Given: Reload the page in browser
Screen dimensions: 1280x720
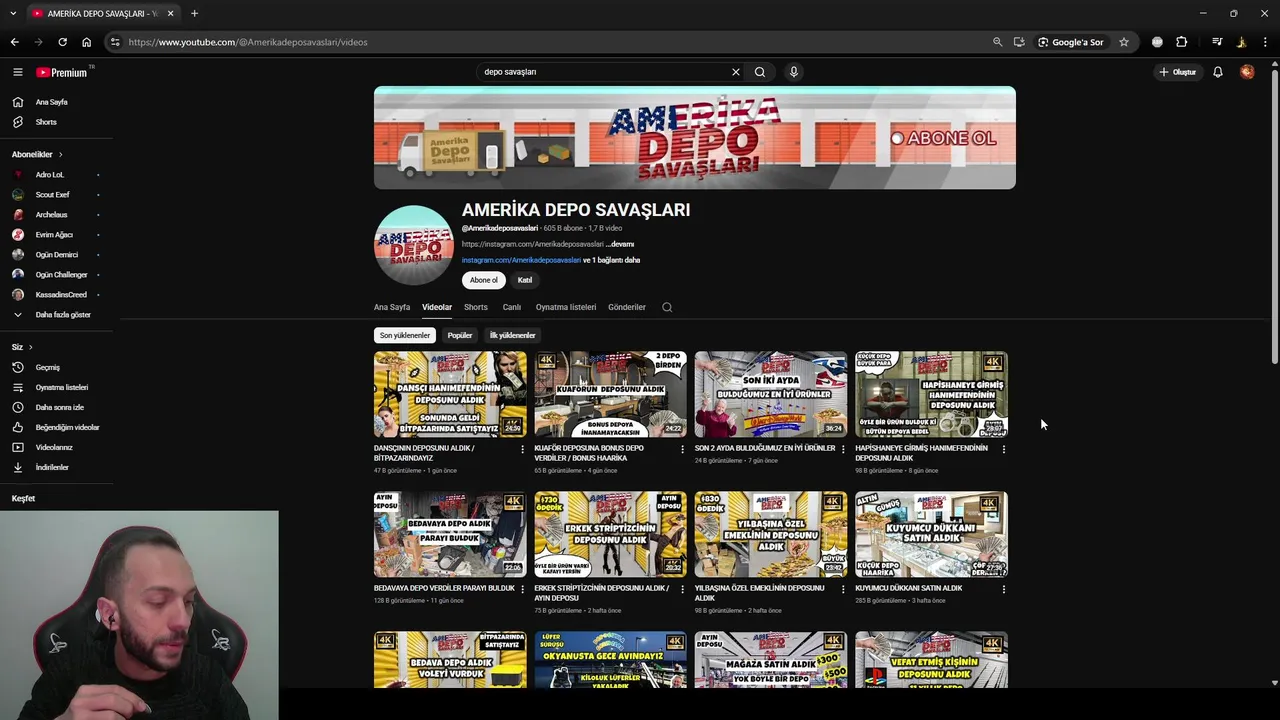Looking at the screenshot, I should [62, 42].
